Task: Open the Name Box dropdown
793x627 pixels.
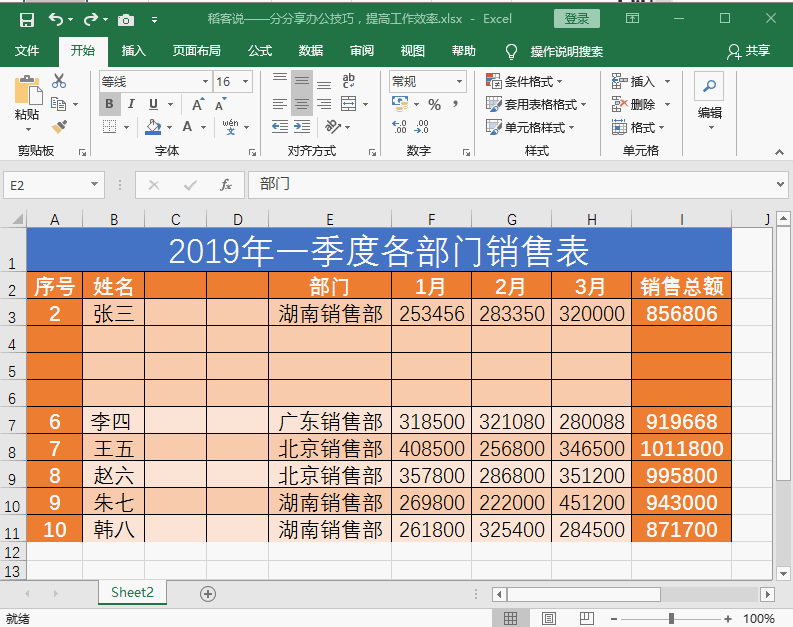Action: (x=94, y=185)
